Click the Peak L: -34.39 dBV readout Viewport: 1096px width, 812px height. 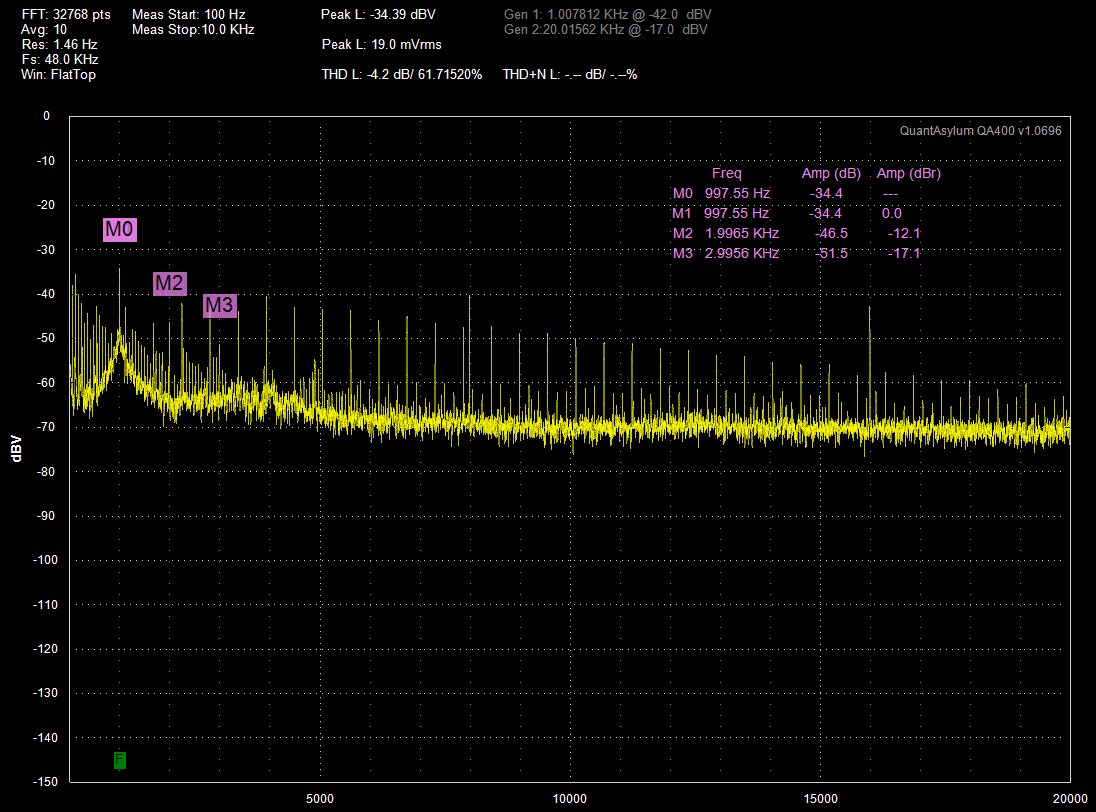tap(378, 14)
